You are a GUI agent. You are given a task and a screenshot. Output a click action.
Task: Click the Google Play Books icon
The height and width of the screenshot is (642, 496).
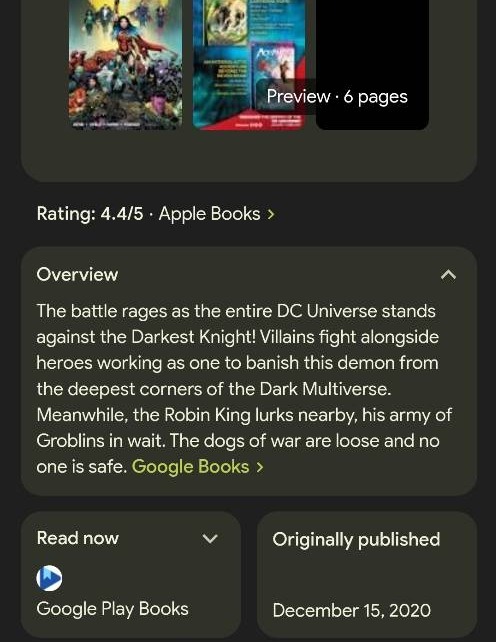coord(49,578)
